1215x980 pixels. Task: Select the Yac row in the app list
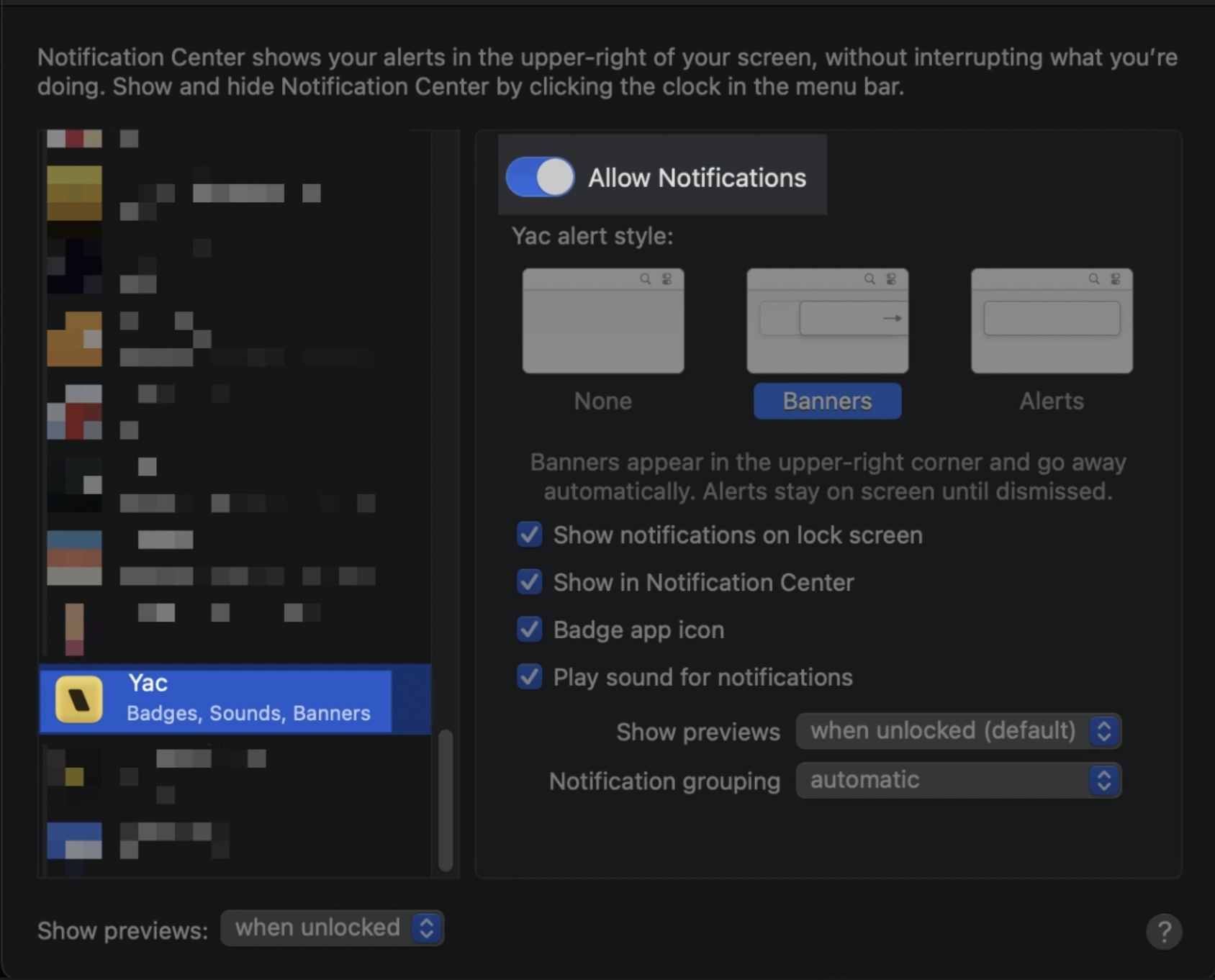[x=235, y=699]
